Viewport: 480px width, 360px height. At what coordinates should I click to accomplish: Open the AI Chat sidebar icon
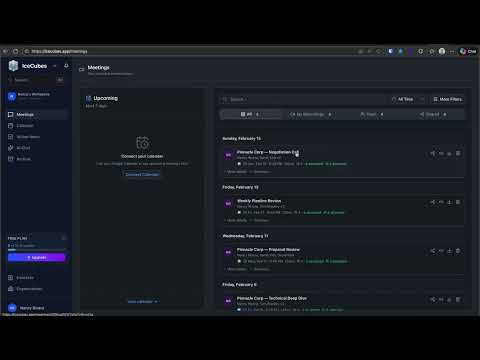(11, 148)
